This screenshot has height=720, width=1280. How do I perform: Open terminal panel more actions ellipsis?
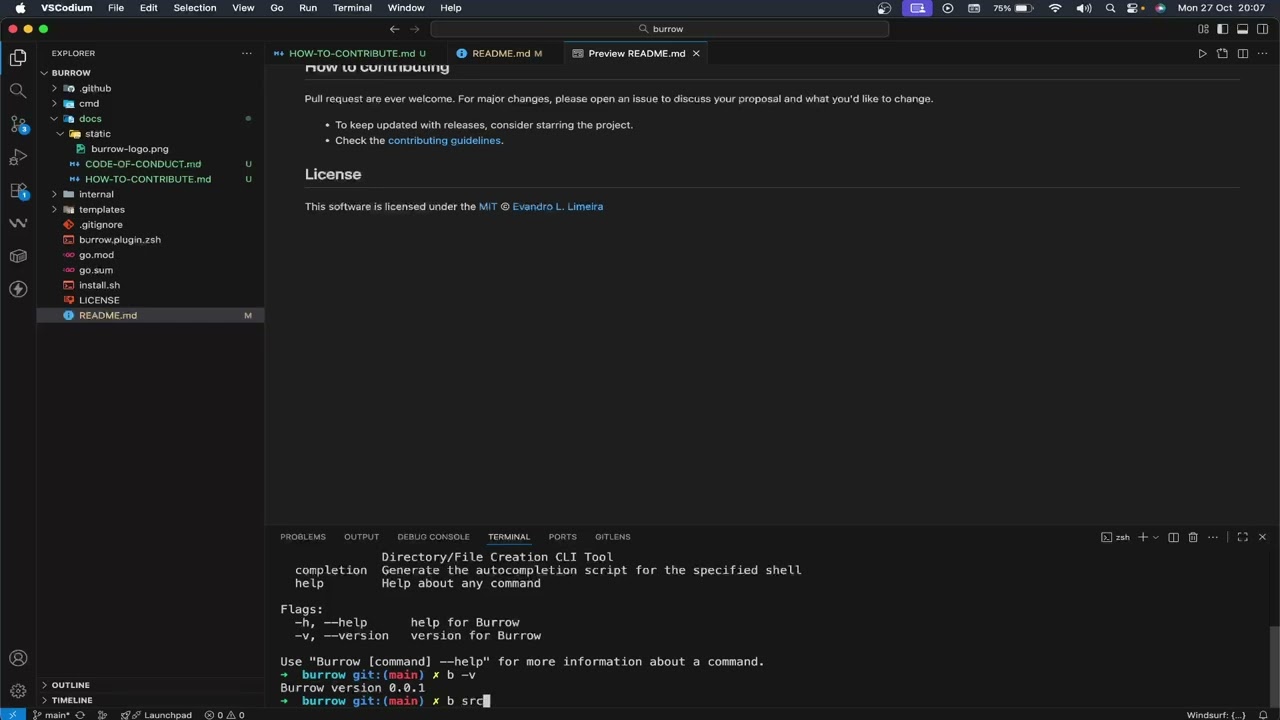[x=1214, y=537]
